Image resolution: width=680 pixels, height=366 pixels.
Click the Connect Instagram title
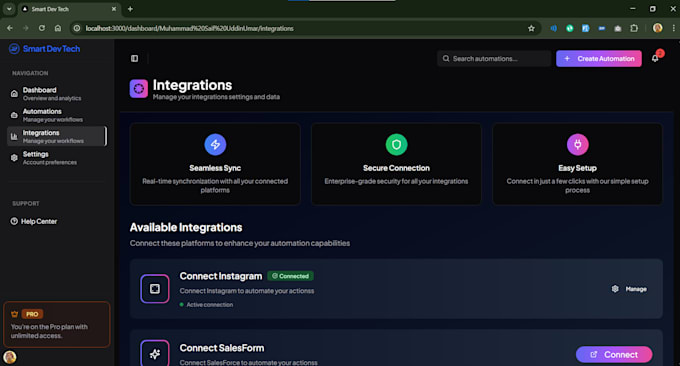(x=221, y=276)
